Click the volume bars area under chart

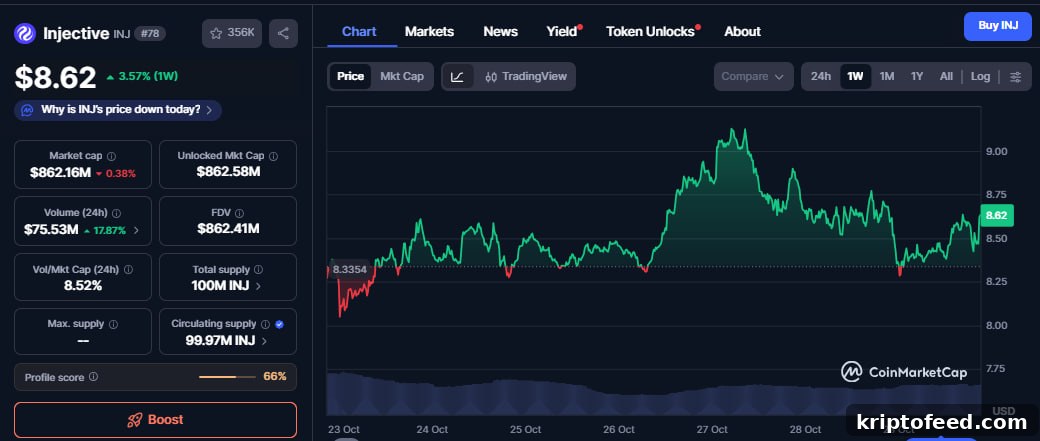653,395
